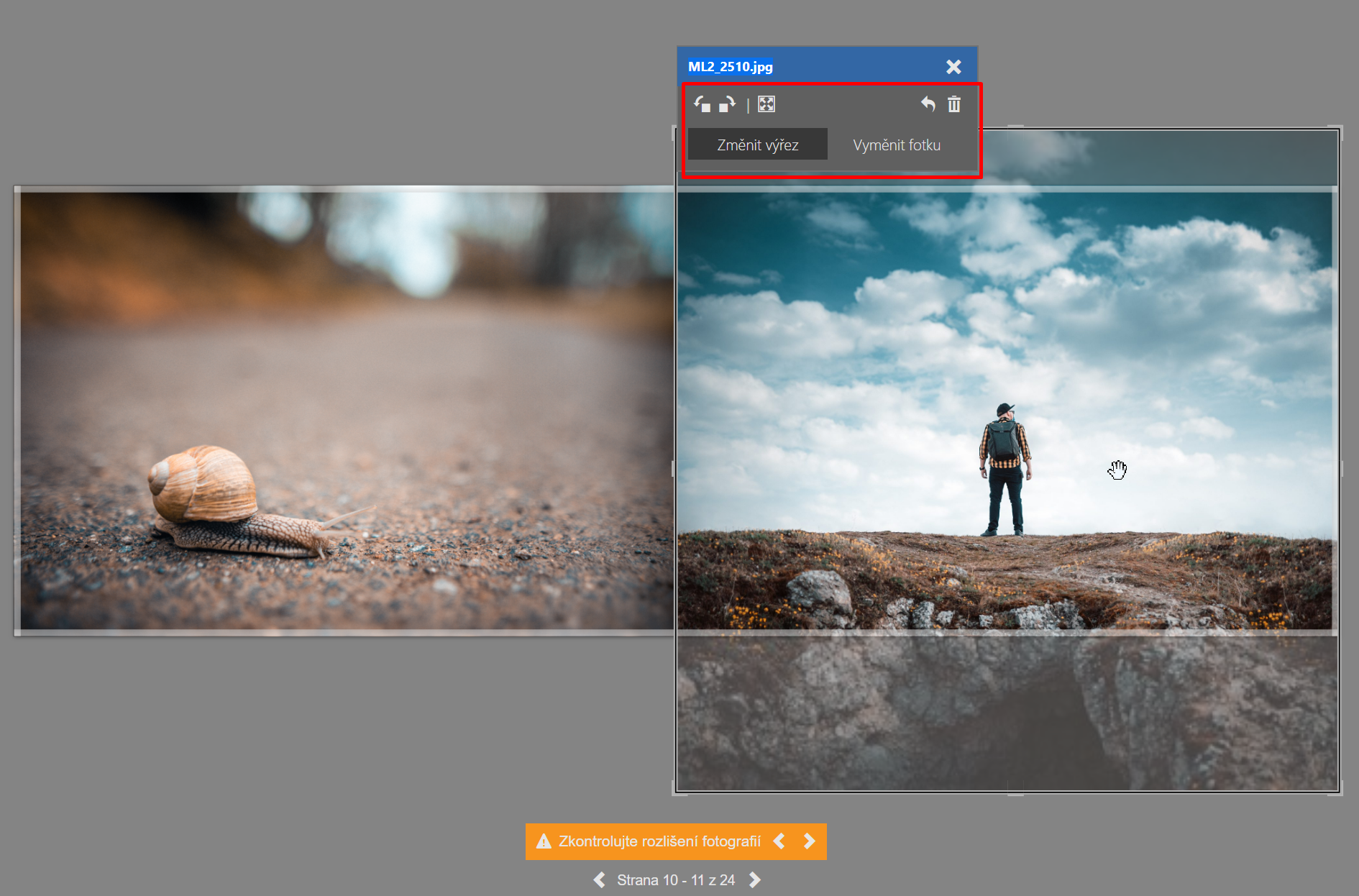Delete photo with trash icon
The width and height of the screenshot is (1359, 896).
pos(954,104)
